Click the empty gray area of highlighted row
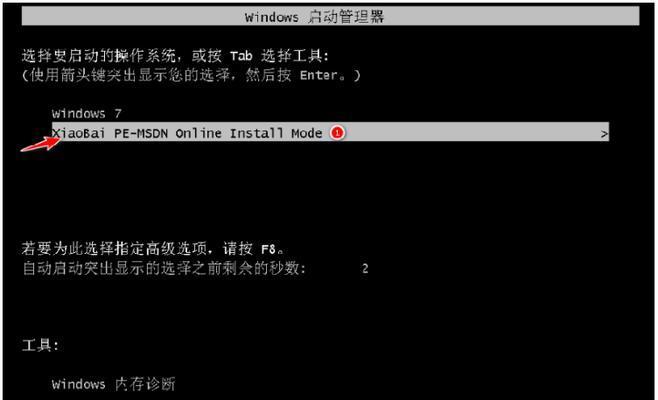 click(470, 132)
